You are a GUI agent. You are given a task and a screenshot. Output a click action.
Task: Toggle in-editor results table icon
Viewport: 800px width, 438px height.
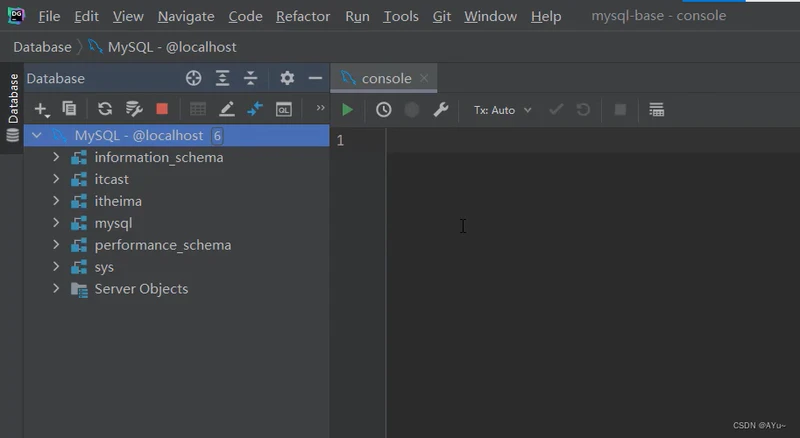(656, 110)
